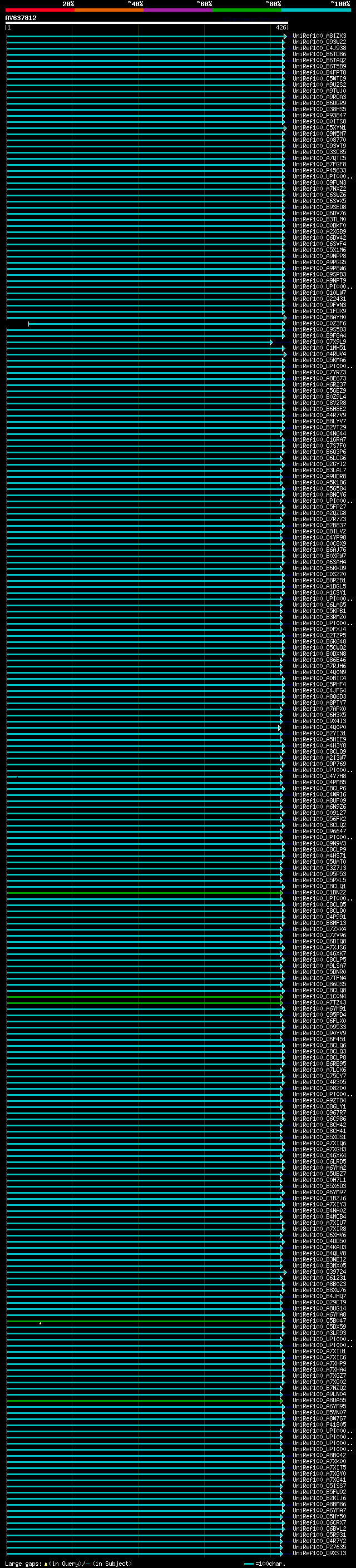The width and height of the screenshot is (356, 1568).
Task: Open hit UniRef100_B4FPT8
Action: [319, 72]
